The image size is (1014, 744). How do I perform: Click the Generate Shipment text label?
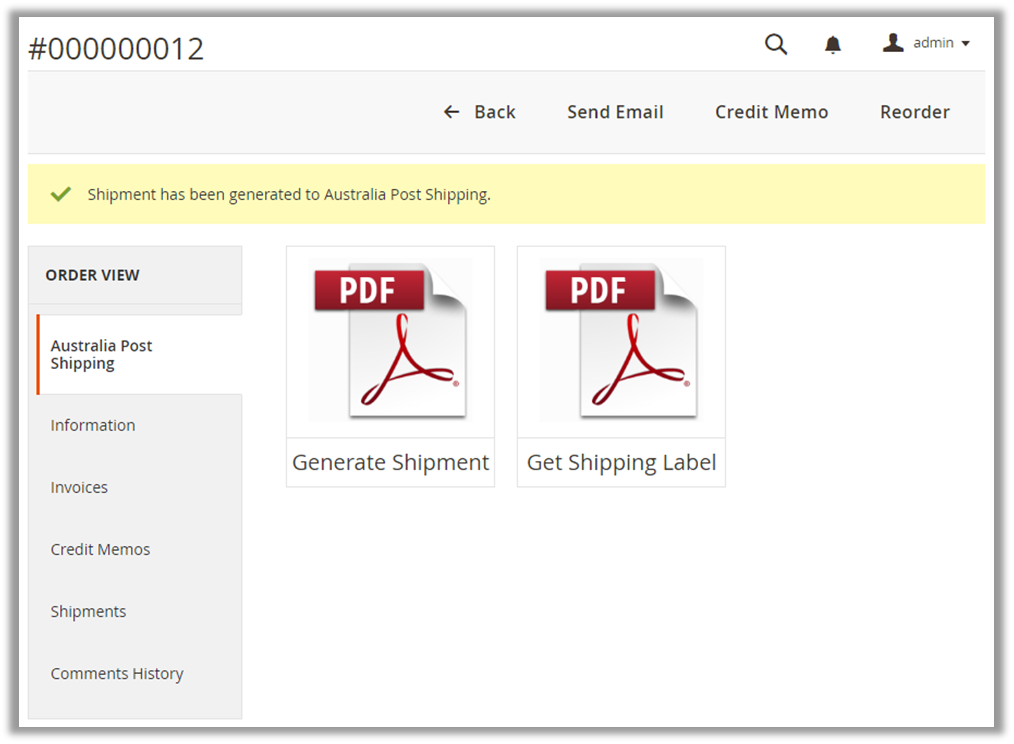coord(390,463)
